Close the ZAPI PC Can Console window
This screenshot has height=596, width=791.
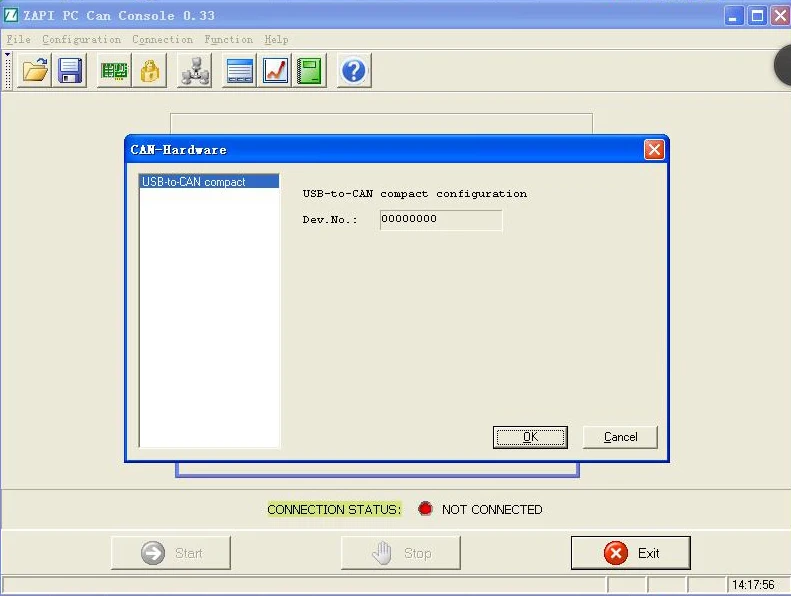coord(779,16)
